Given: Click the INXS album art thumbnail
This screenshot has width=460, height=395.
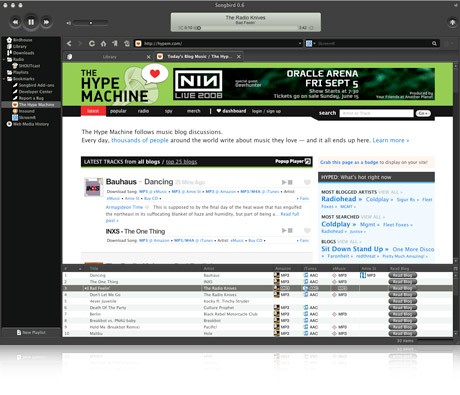Looking at the screenshot, I should (x=93, y=187).
